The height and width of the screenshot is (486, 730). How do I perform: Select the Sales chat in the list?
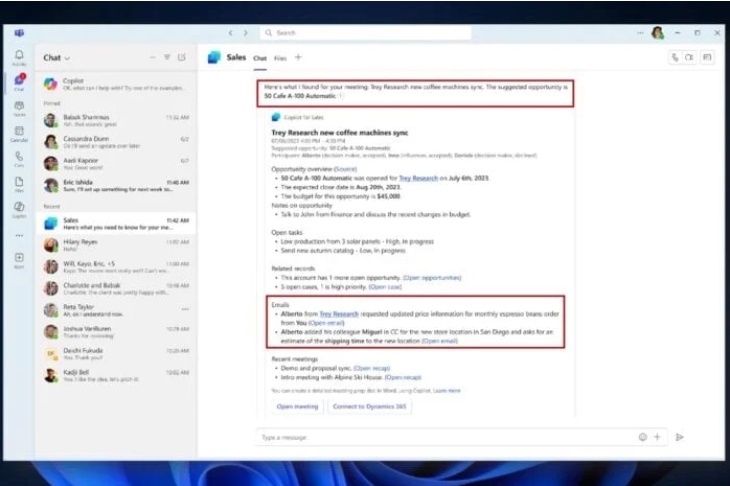tap(116, 223)
